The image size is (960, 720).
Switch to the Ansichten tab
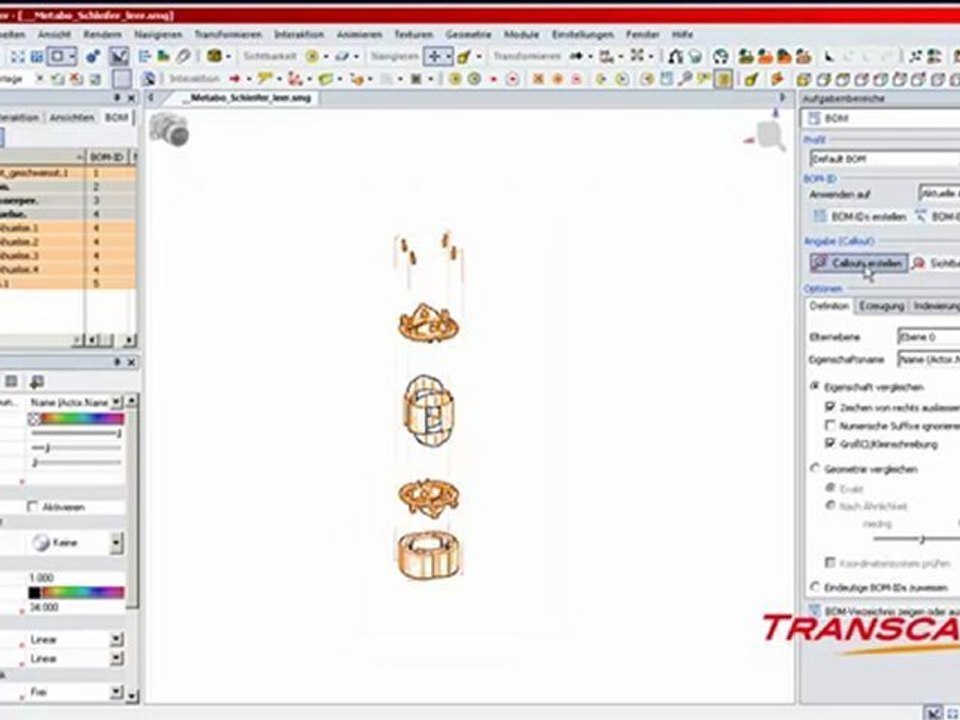72,117
